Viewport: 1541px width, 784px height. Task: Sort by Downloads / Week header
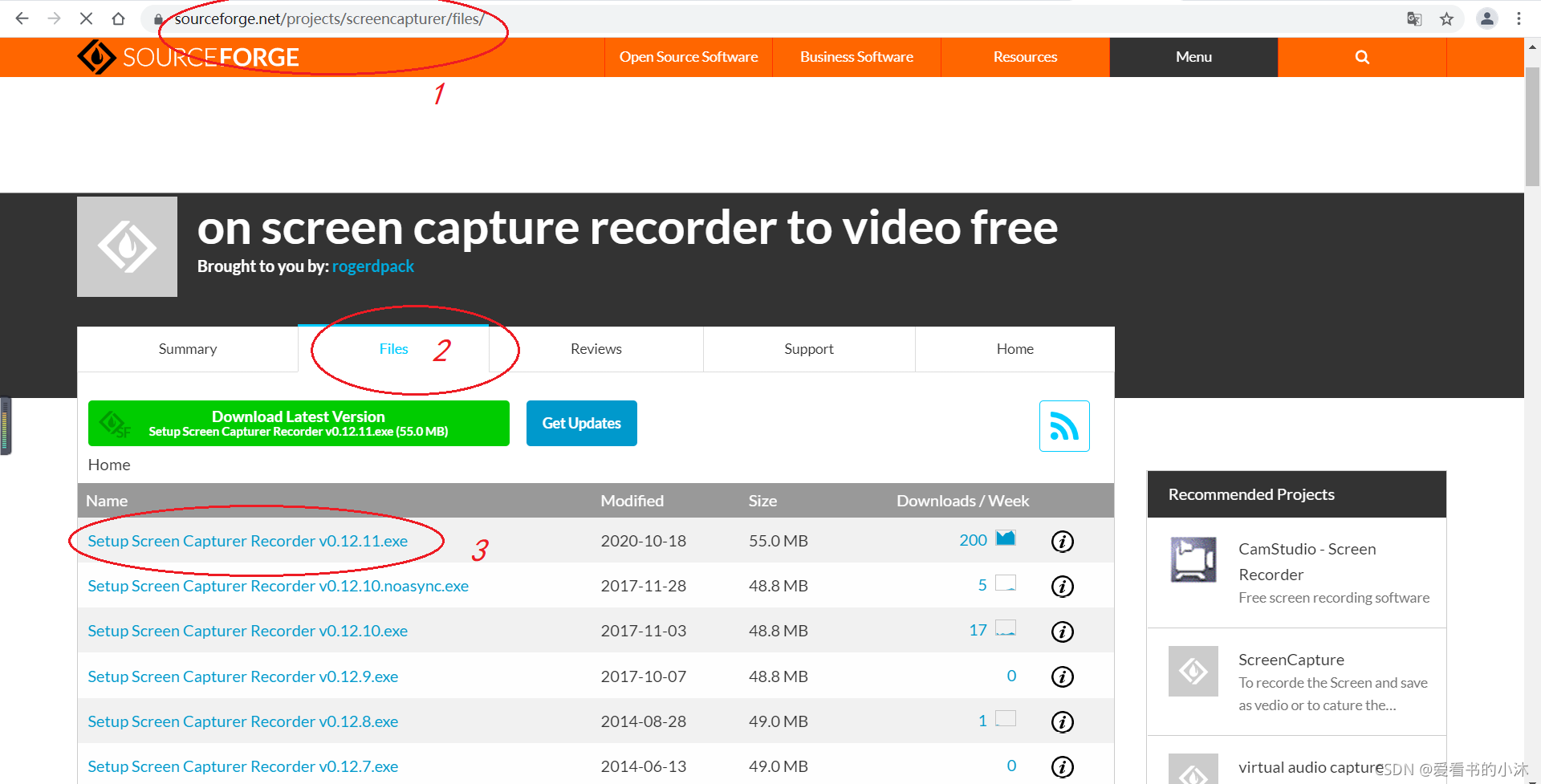[962, 501]
